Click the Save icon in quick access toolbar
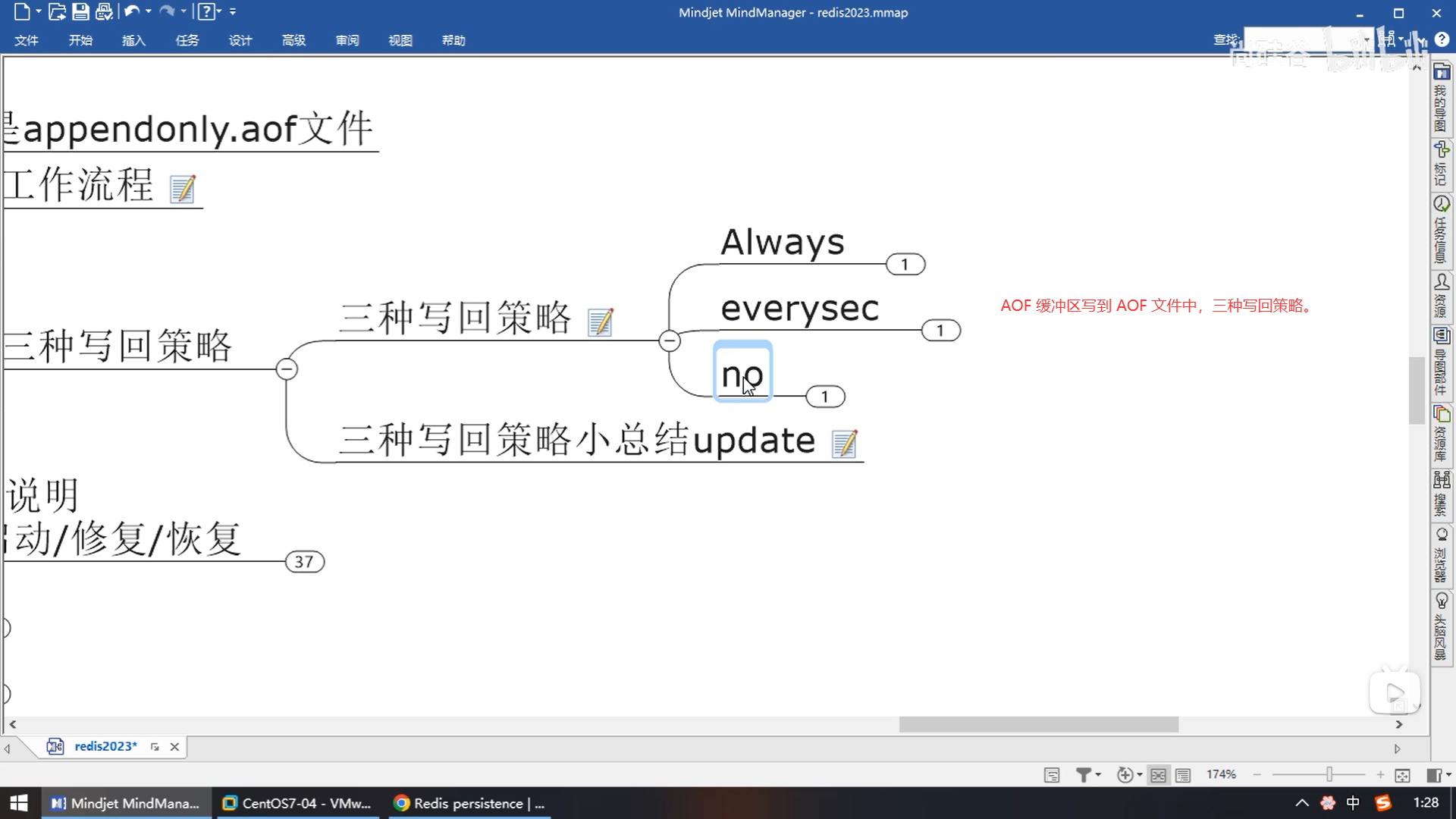 pos(80,11)
